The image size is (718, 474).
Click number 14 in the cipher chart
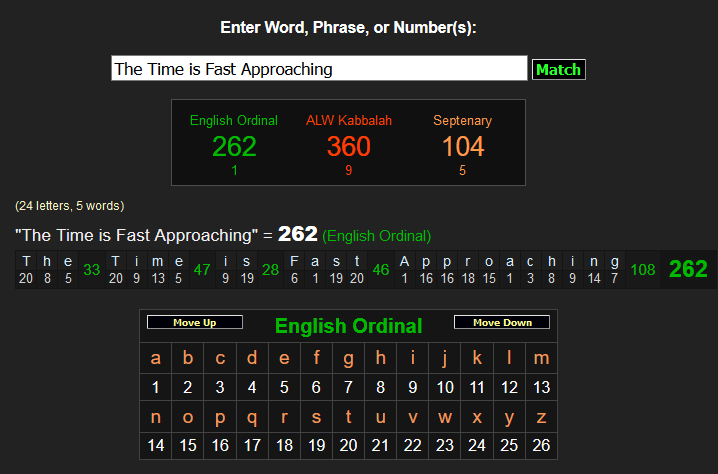click(x=155, y=446)
